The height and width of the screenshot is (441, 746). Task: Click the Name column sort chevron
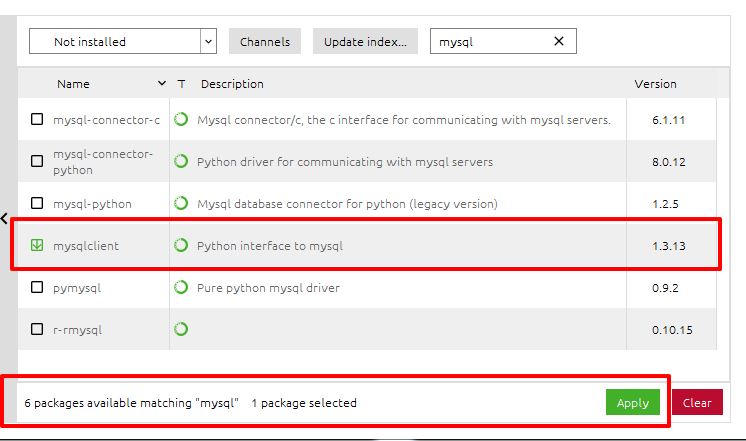162,83
